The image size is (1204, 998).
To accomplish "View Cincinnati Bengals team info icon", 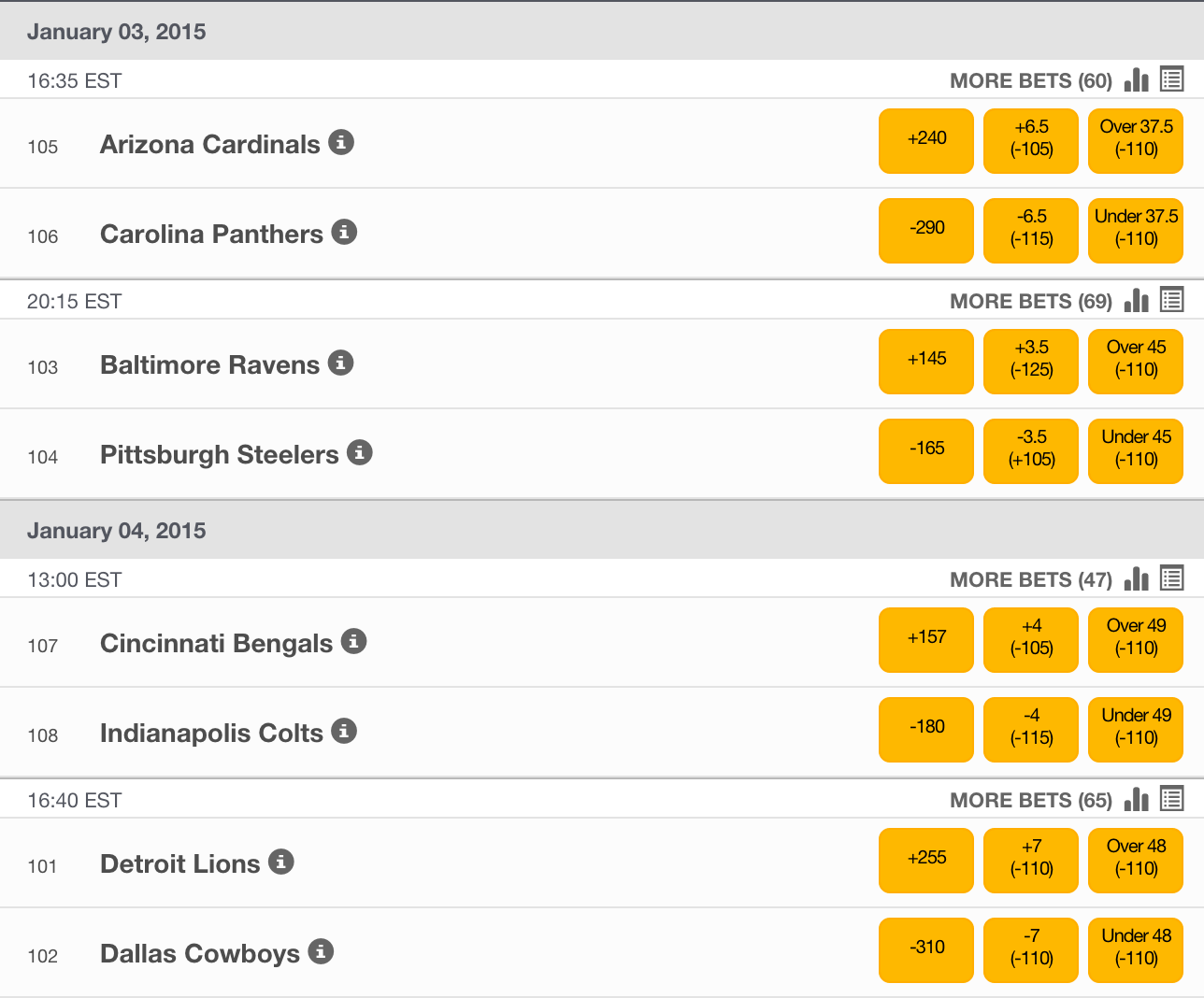I will (x=353, y=642).
